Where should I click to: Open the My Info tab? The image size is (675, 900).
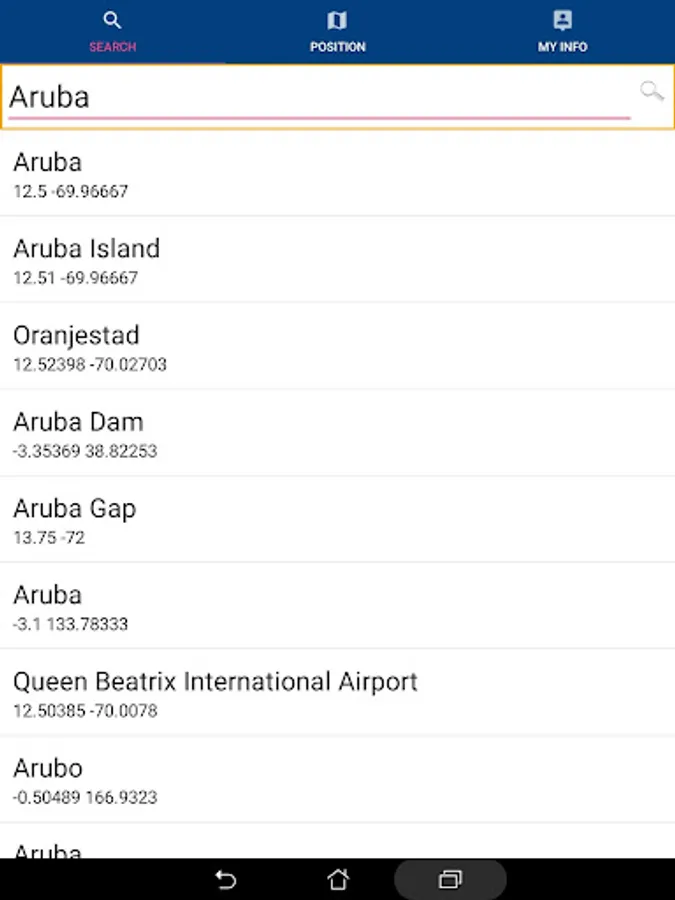pyautogui.click(x=562, y=32)
